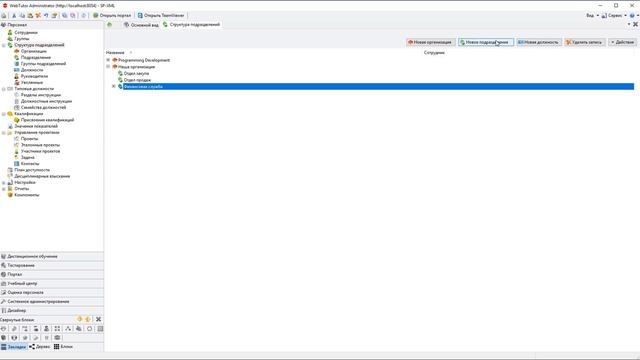Open Группы подразделений in the sidebar
Screen dimensions: 640x360
coord(43,64)
